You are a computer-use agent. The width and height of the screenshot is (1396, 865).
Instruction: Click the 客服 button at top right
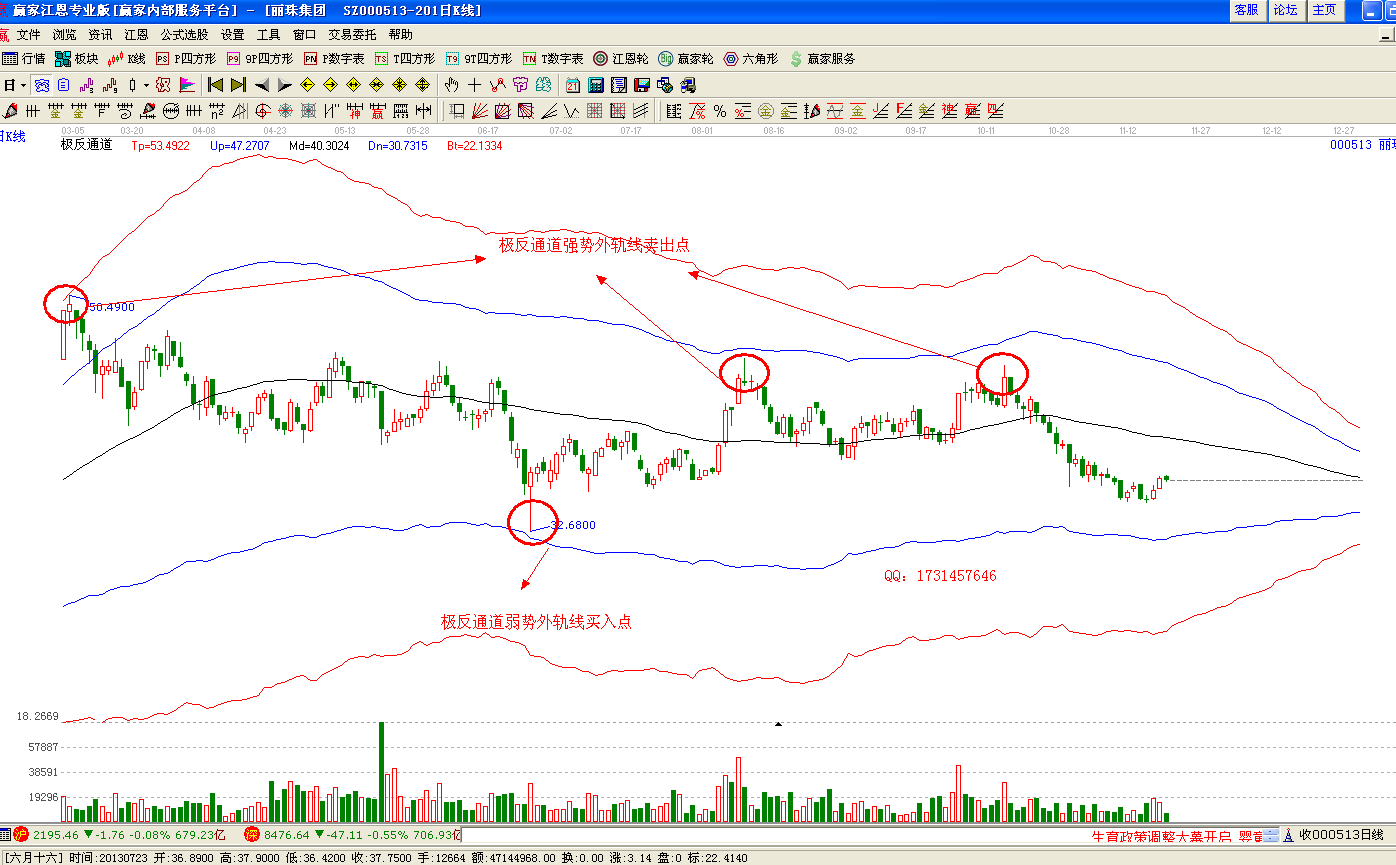(1246, 10)
